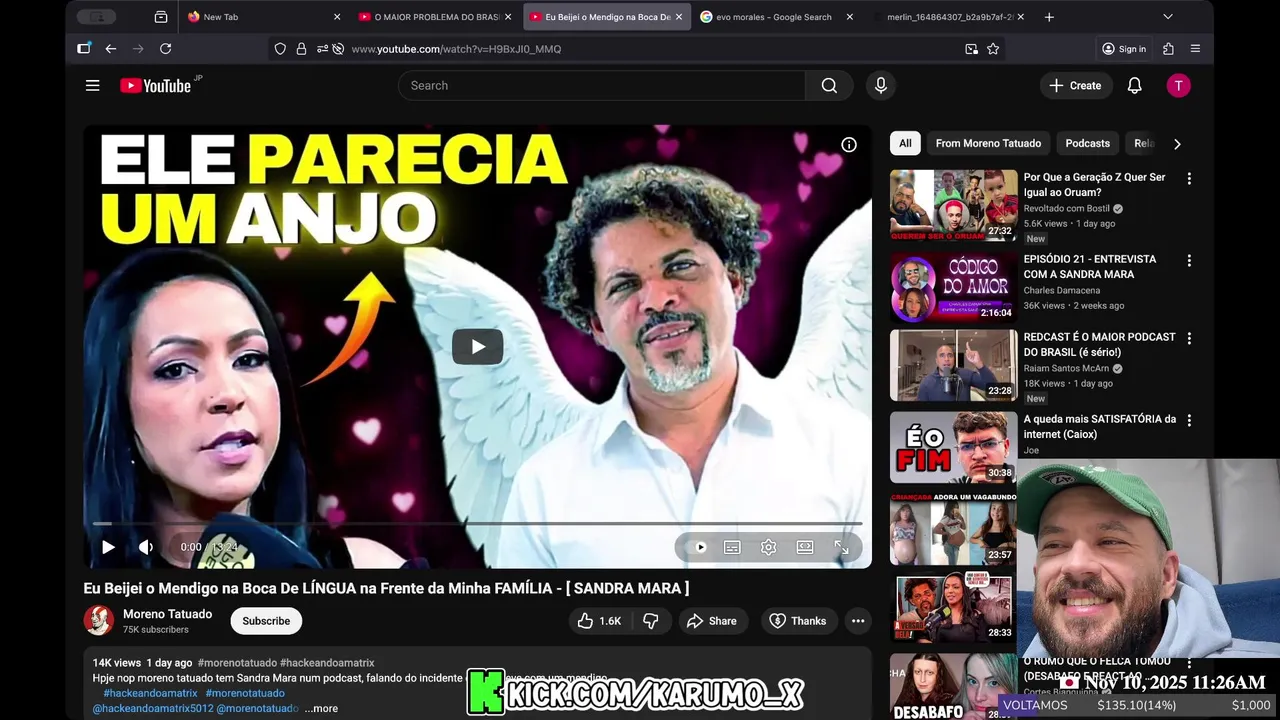Open shield tracking protection icon
Image resolution: width=1280 pixels, height=720 pixels.
[280, 49]
